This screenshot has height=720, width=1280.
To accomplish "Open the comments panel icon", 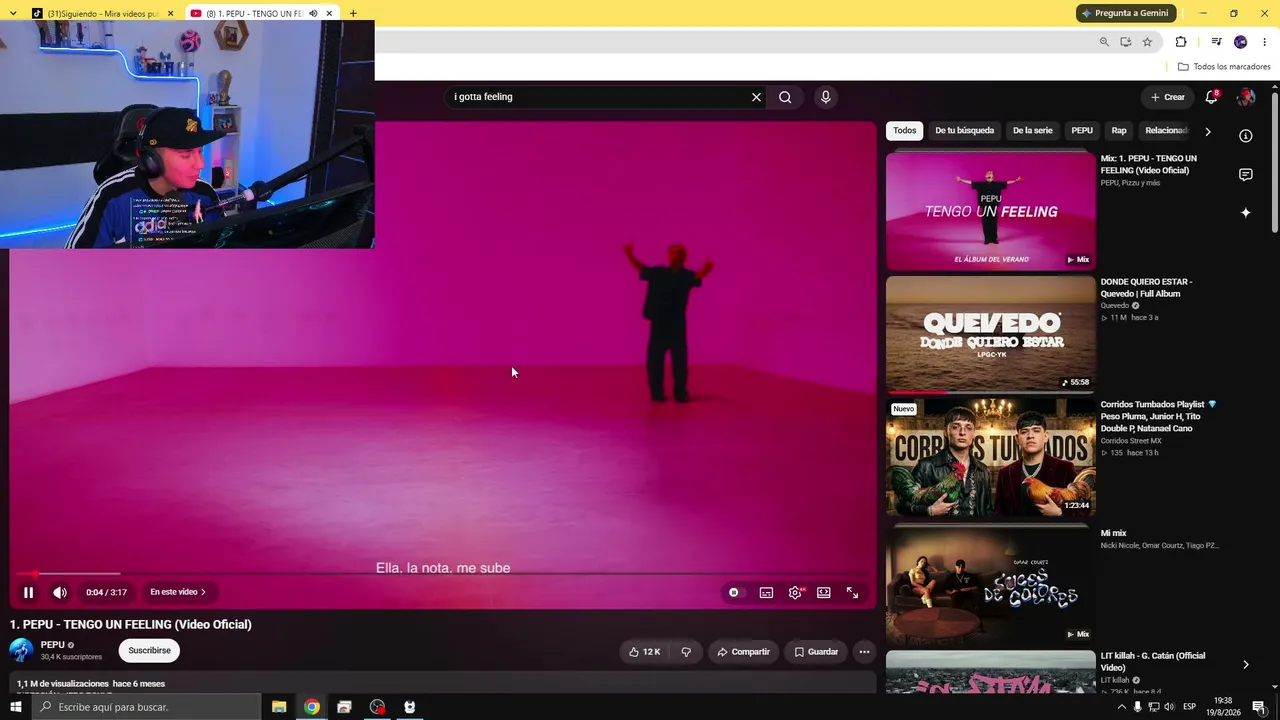I will click(1246, 175).
